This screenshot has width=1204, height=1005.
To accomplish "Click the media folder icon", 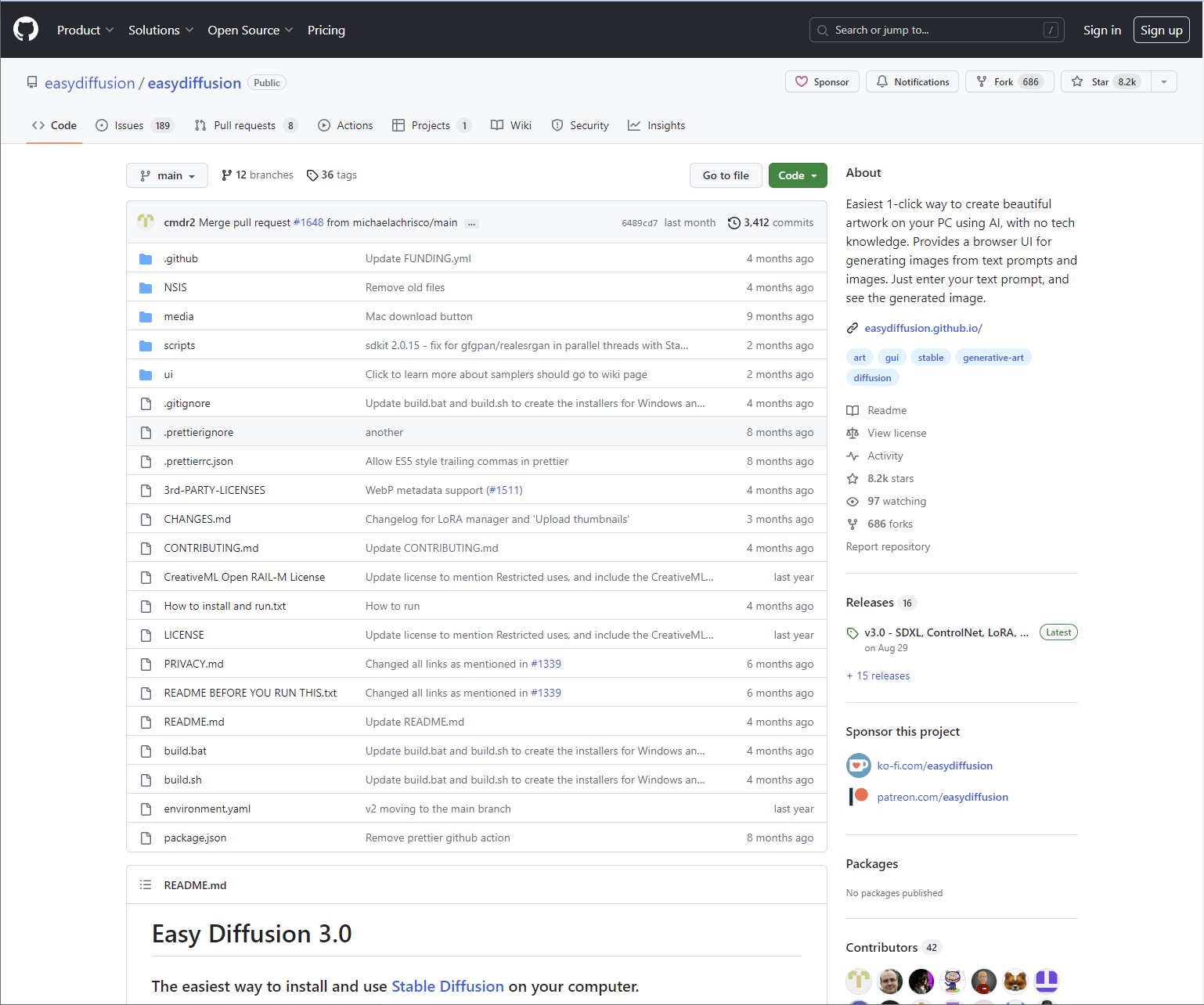I will tap(146, 316).
